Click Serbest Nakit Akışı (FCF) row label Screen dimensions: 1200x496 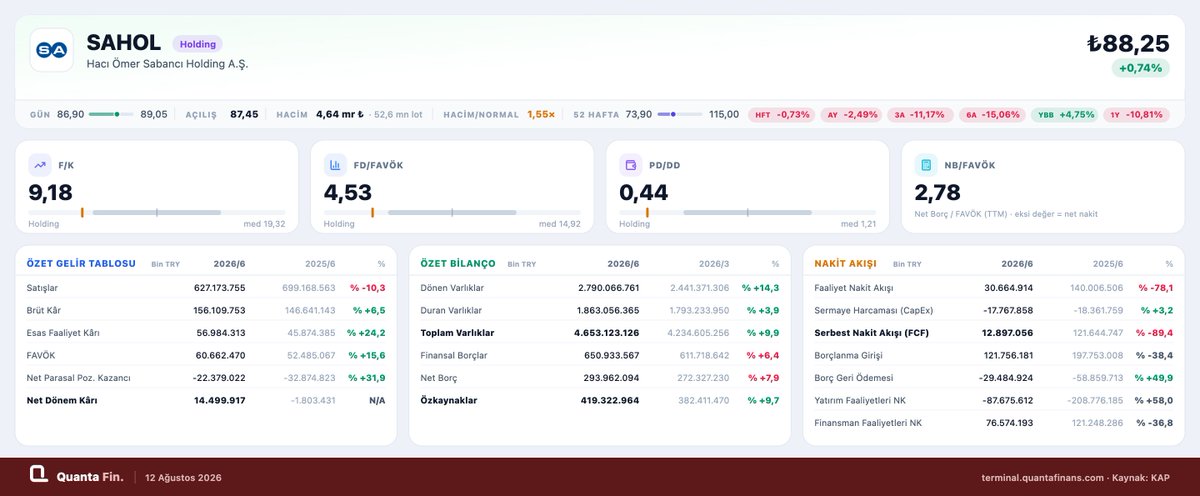pos(873,332)
